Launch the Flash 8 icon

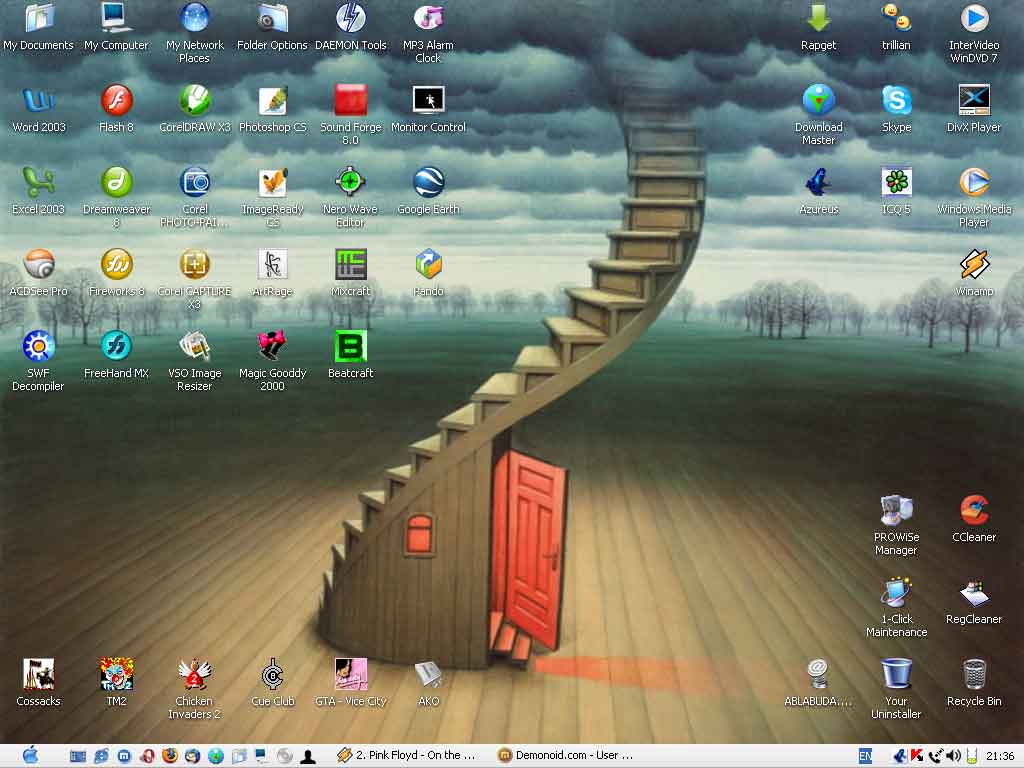point(116,100)
